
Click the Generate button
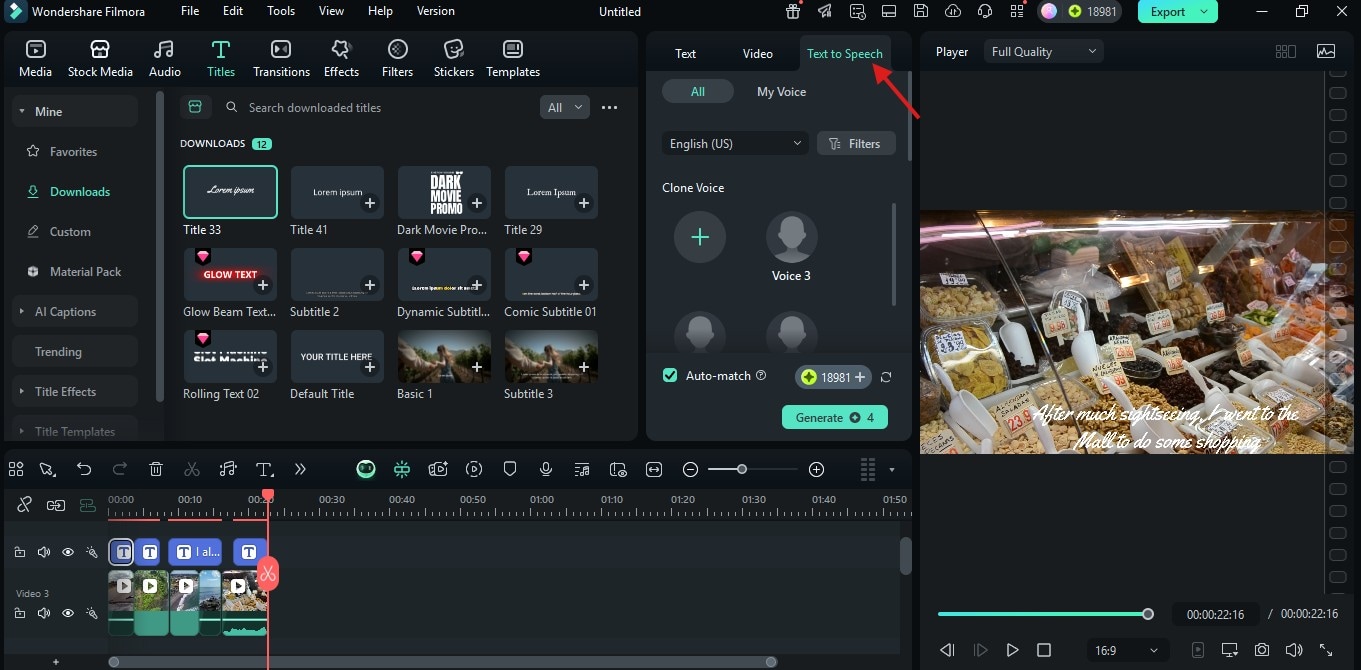coord(835,417)
